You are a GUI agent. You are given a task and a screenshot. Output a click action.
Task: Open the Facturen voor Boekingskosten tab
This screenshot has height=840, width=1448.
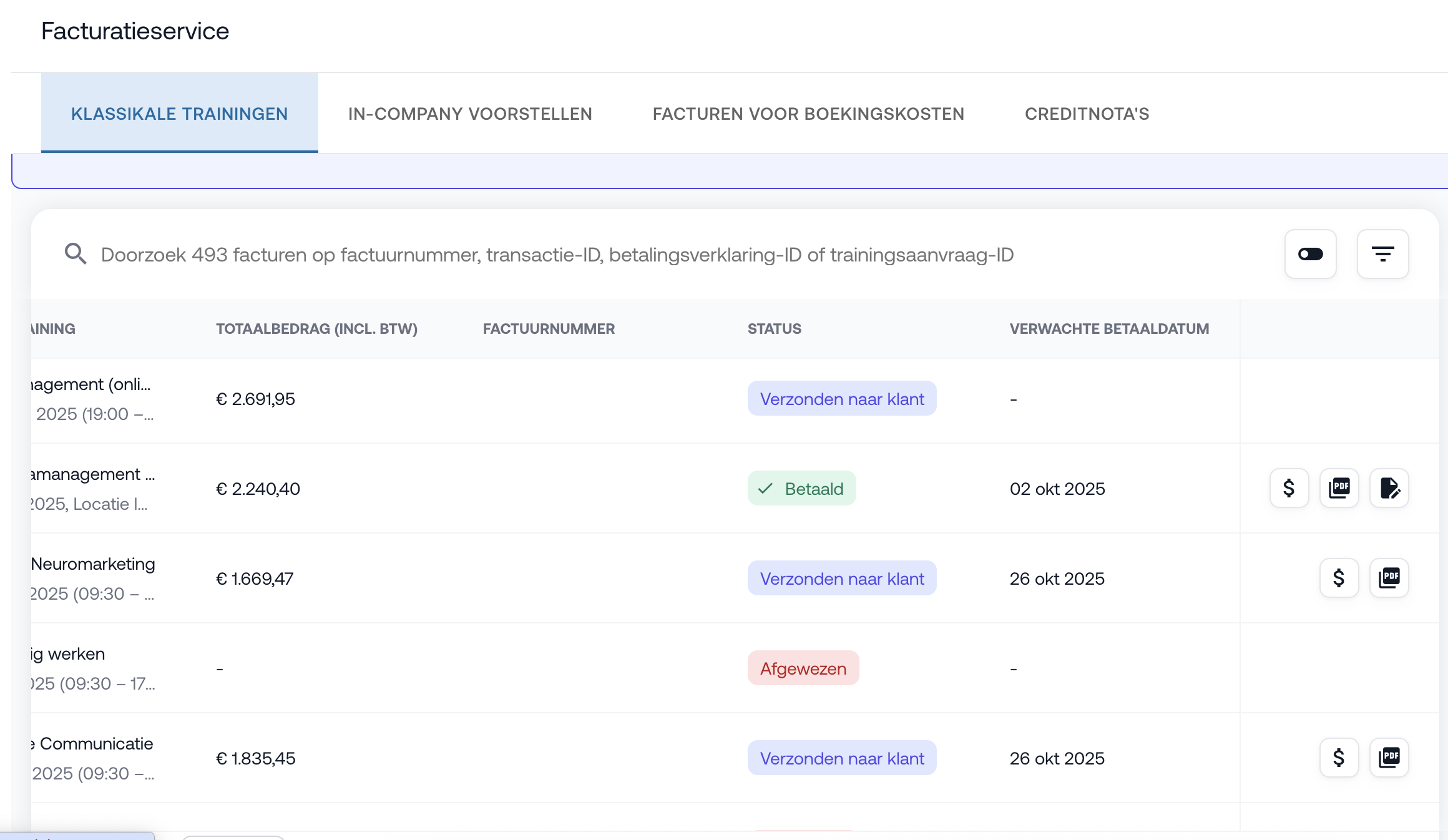point(808,114)
